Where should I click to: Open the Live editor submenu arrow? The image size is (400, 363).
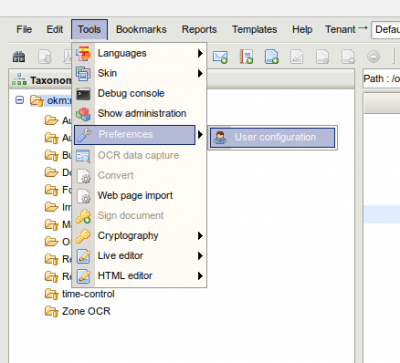[200, 256]
